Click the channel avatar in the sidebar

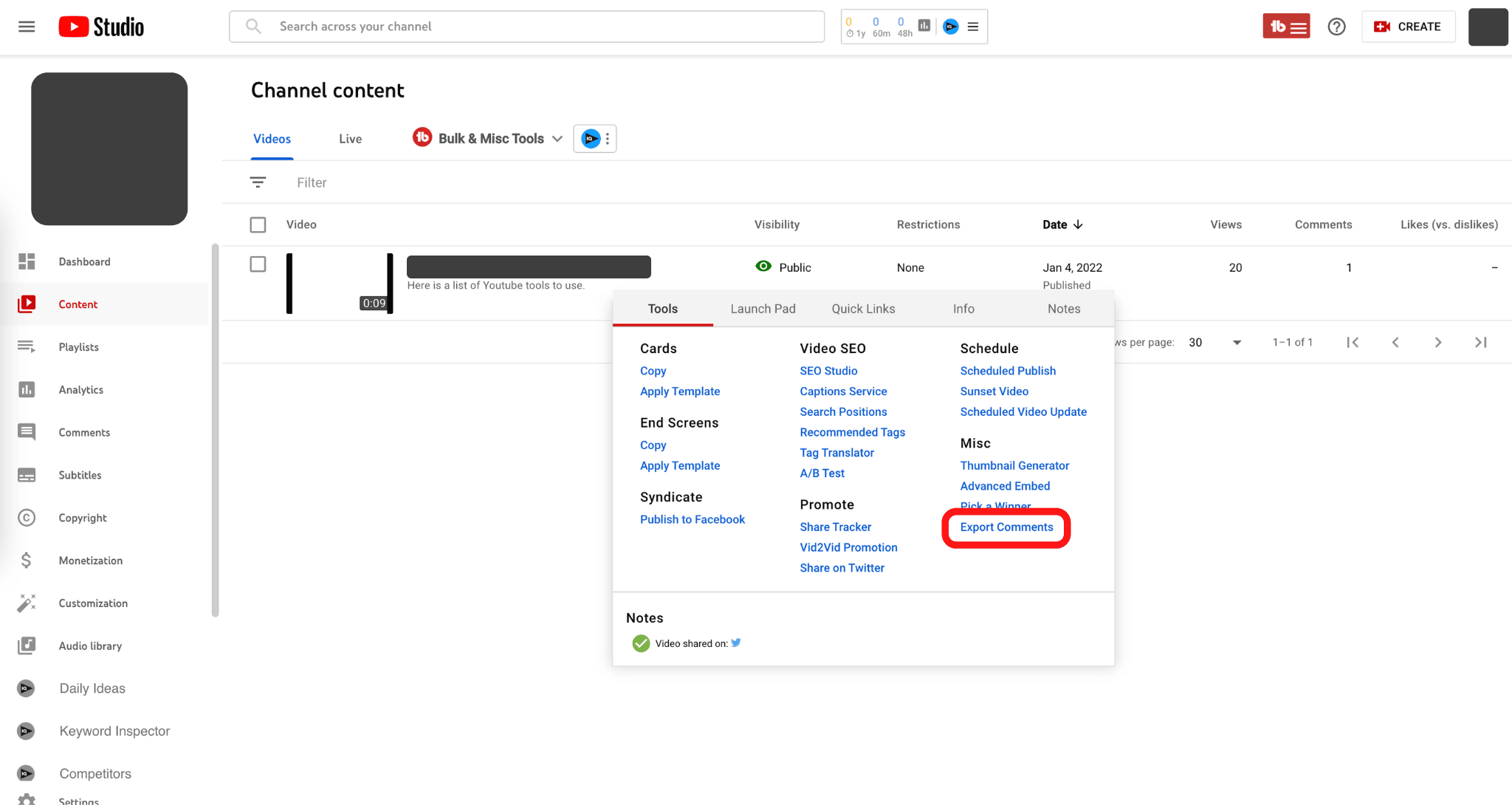[x=109, y=148]
